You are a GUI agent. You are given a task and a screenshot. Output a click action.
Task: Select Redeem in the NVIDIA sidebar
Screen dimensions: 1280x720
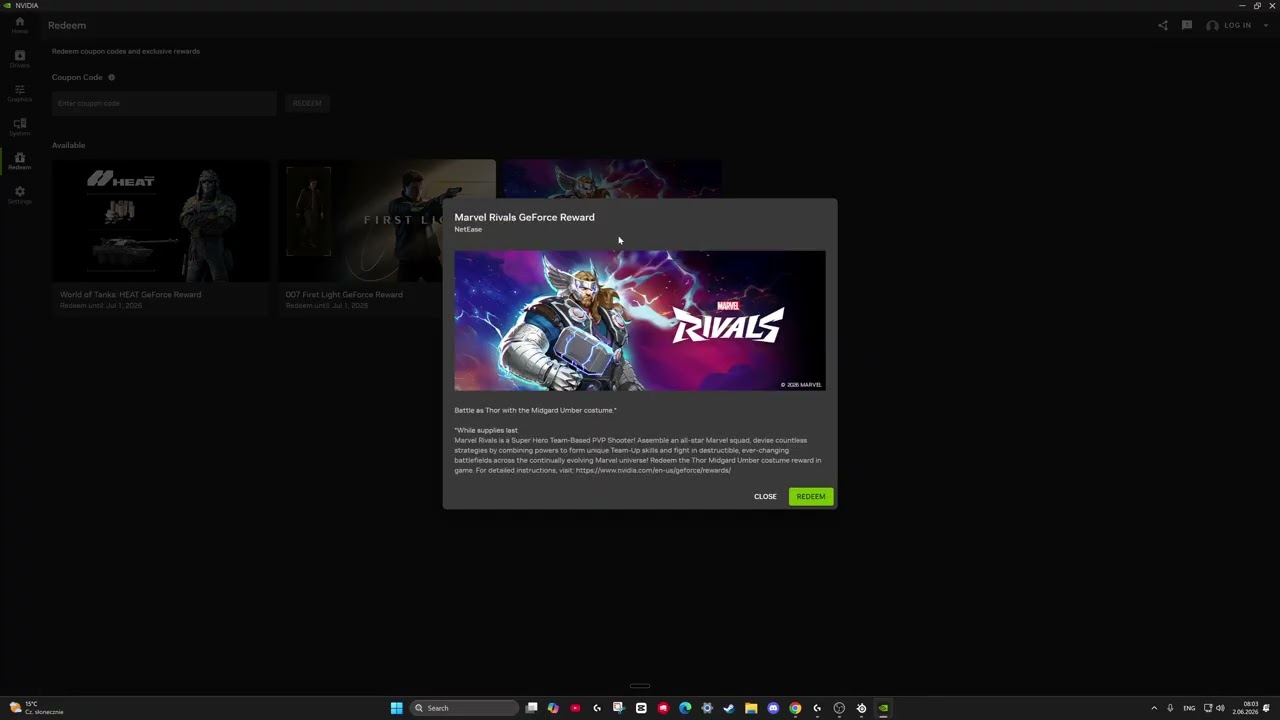19,161
